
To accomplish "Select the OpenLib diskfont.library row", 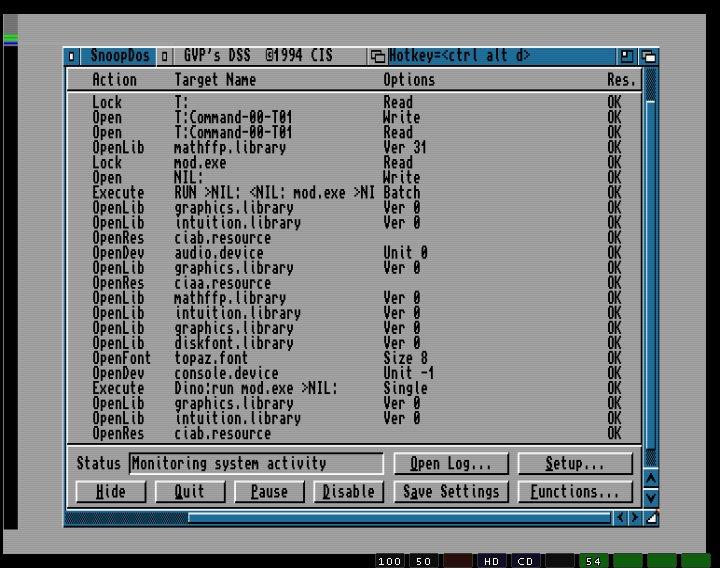I will click(x=354, y=343).
